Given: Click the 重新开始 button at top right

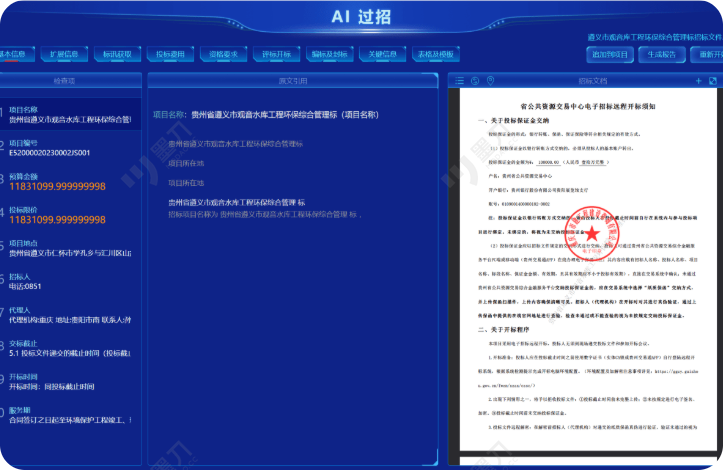Looking at the screenshot, I should 707,54.
